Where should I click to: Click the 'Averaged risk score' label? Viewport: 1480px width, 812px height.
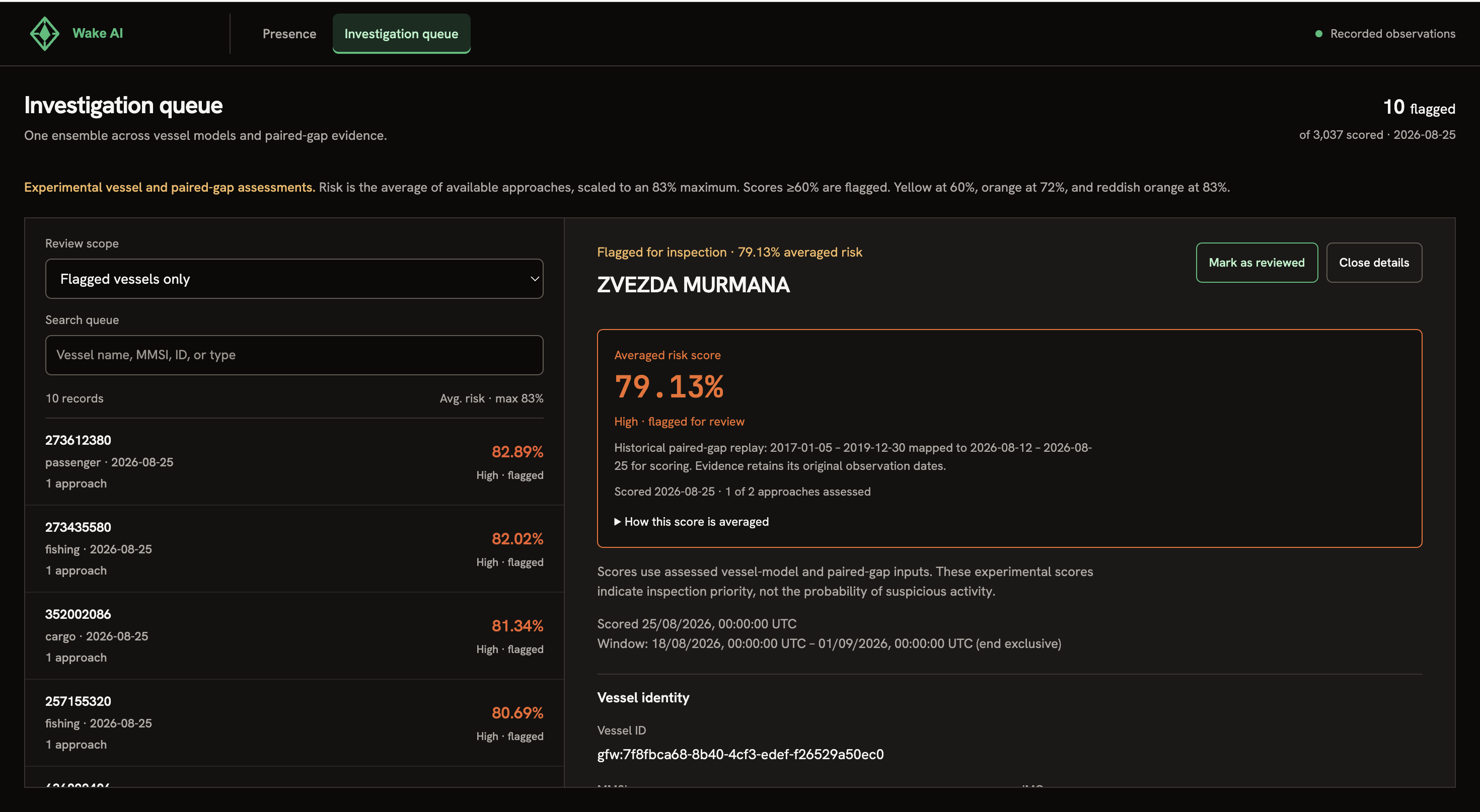click(667, 355)
